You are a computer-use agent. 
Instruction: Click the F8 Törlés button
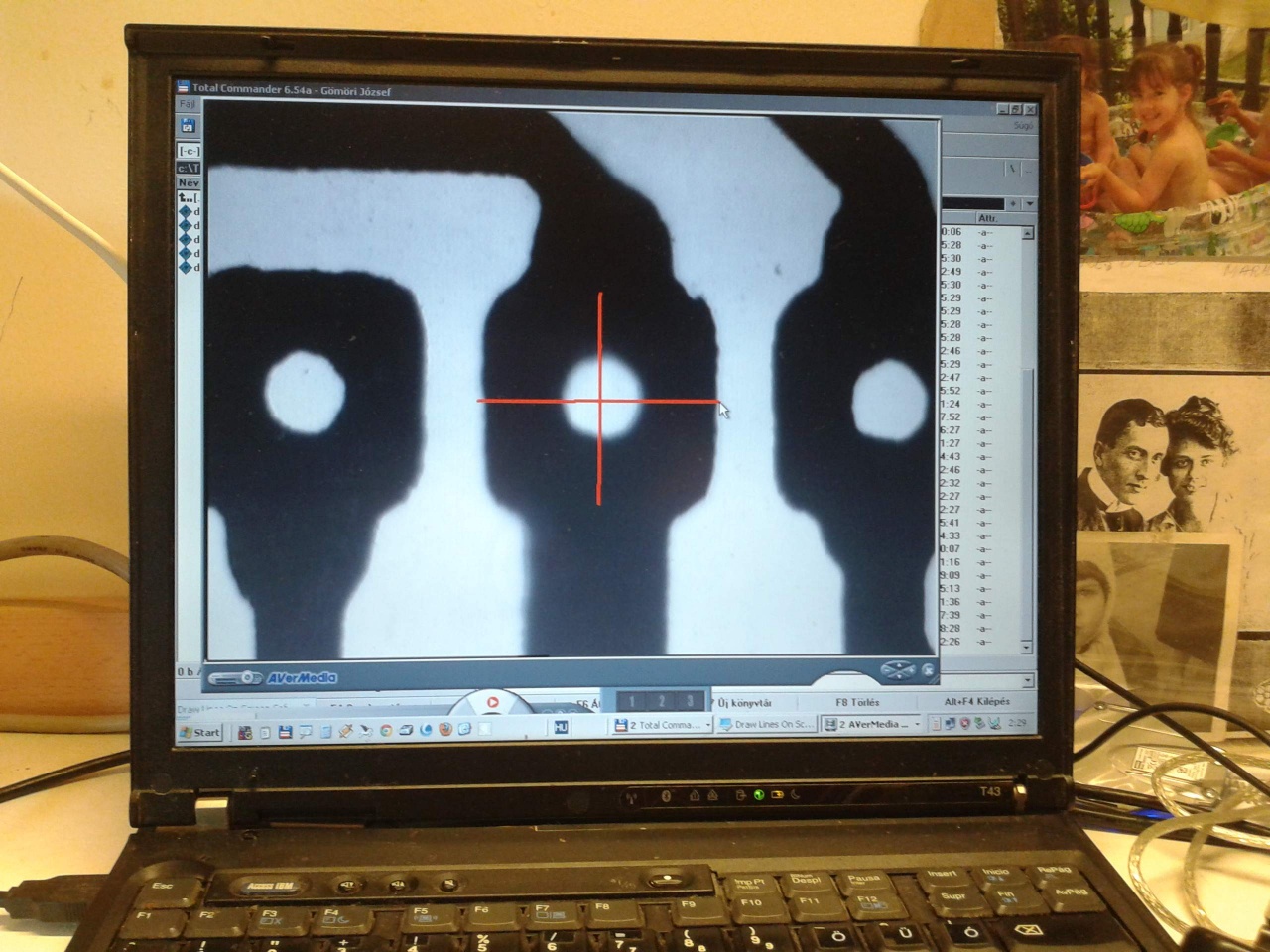(857, 702)
